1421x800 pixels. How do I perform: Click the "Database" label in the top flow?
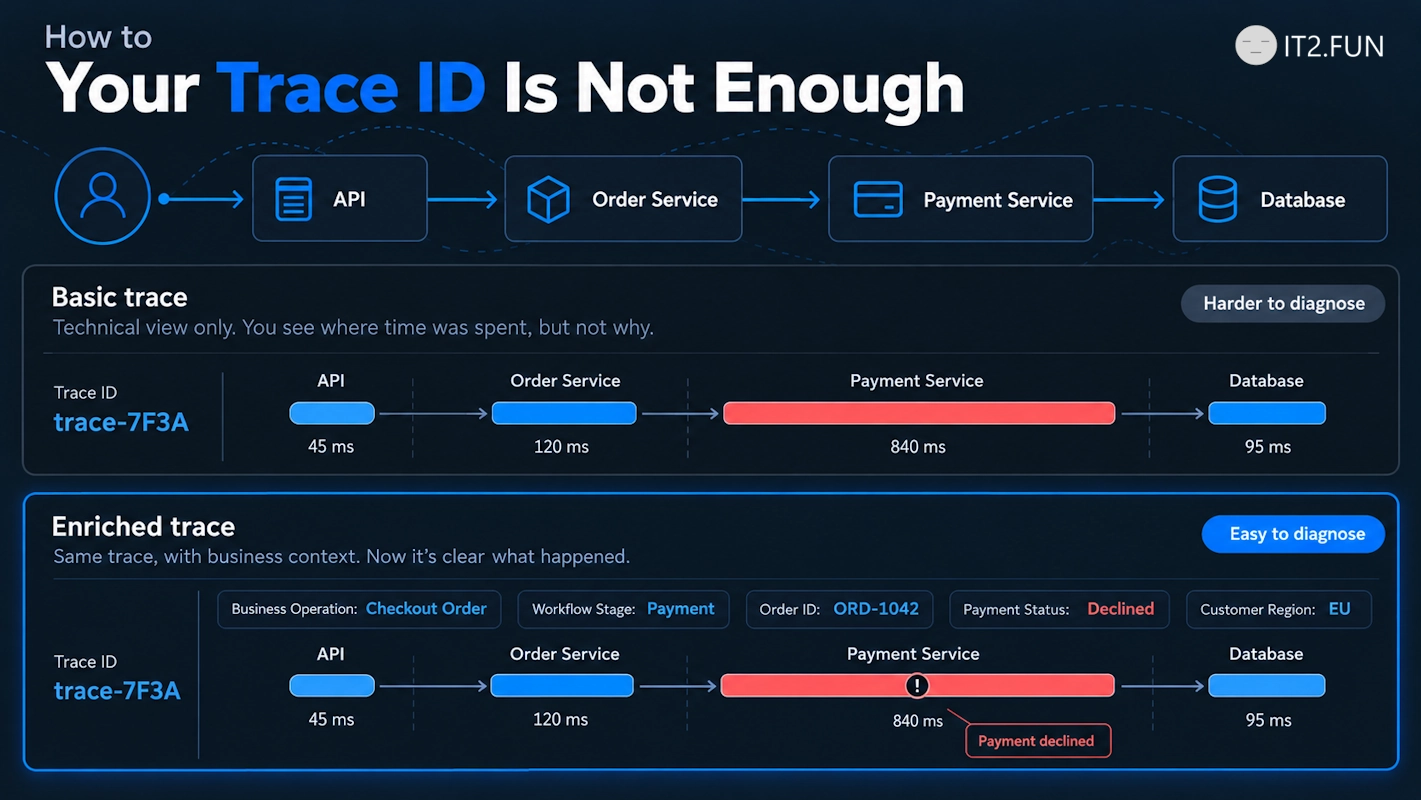[x=1303, y=200]
